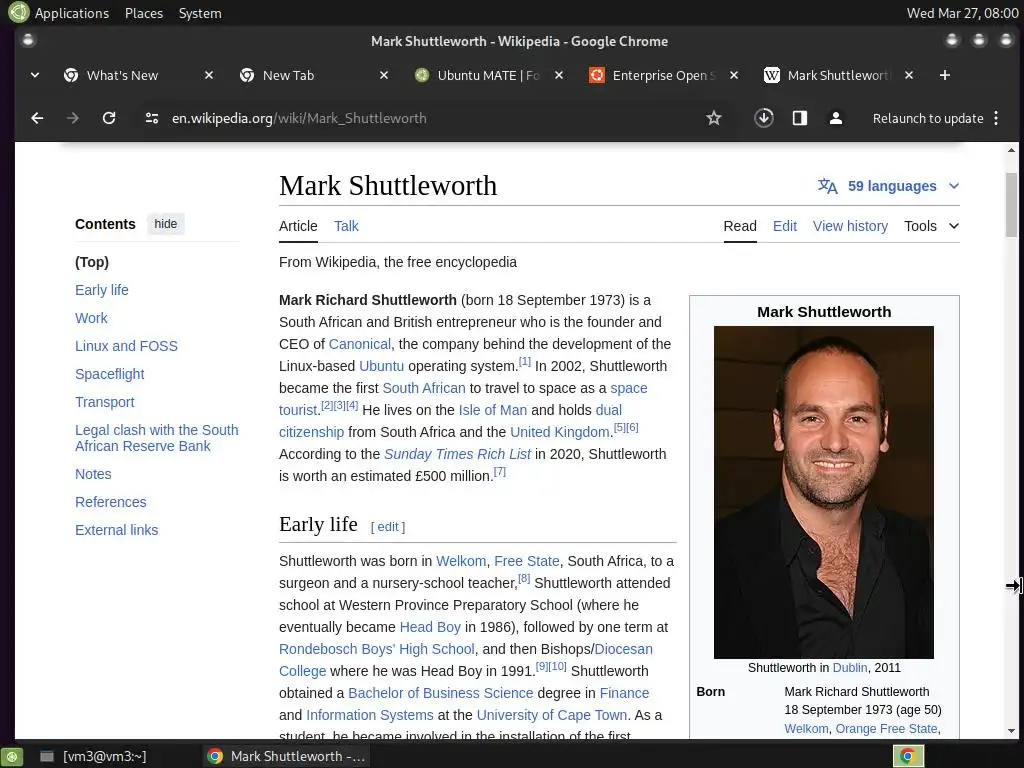Open the Isle of Man link
Screen dimensions: 1024x768
click(492, 410)
